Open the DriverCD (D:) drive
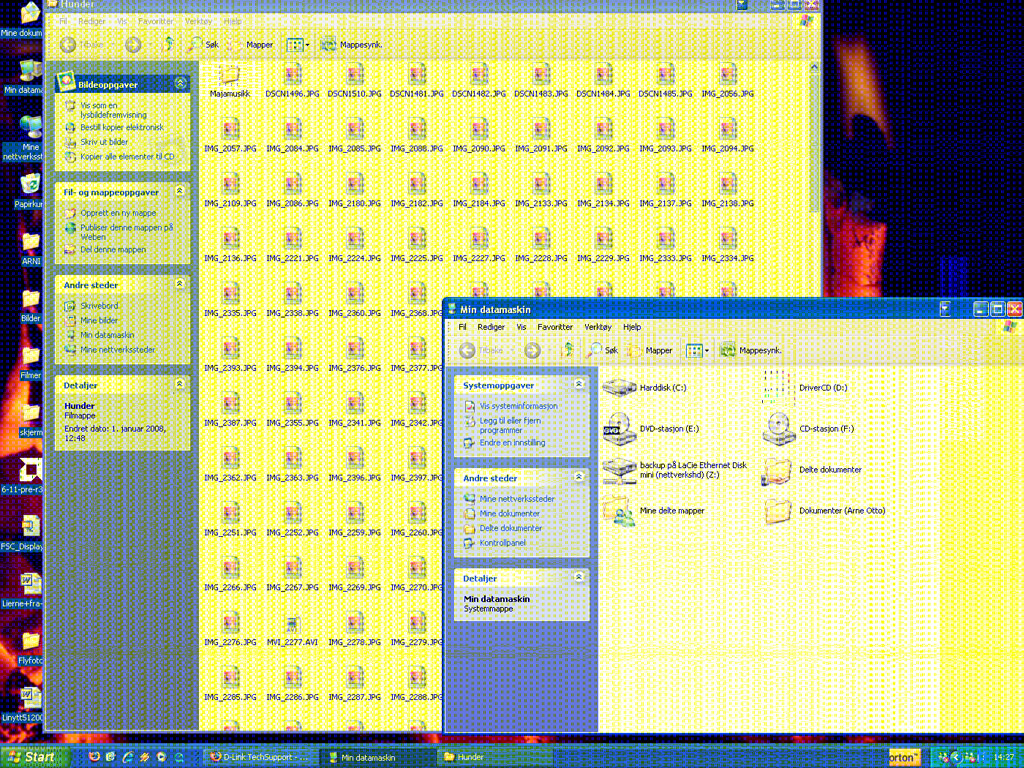This screenshot has width=1024, height=768. [778, 387]
